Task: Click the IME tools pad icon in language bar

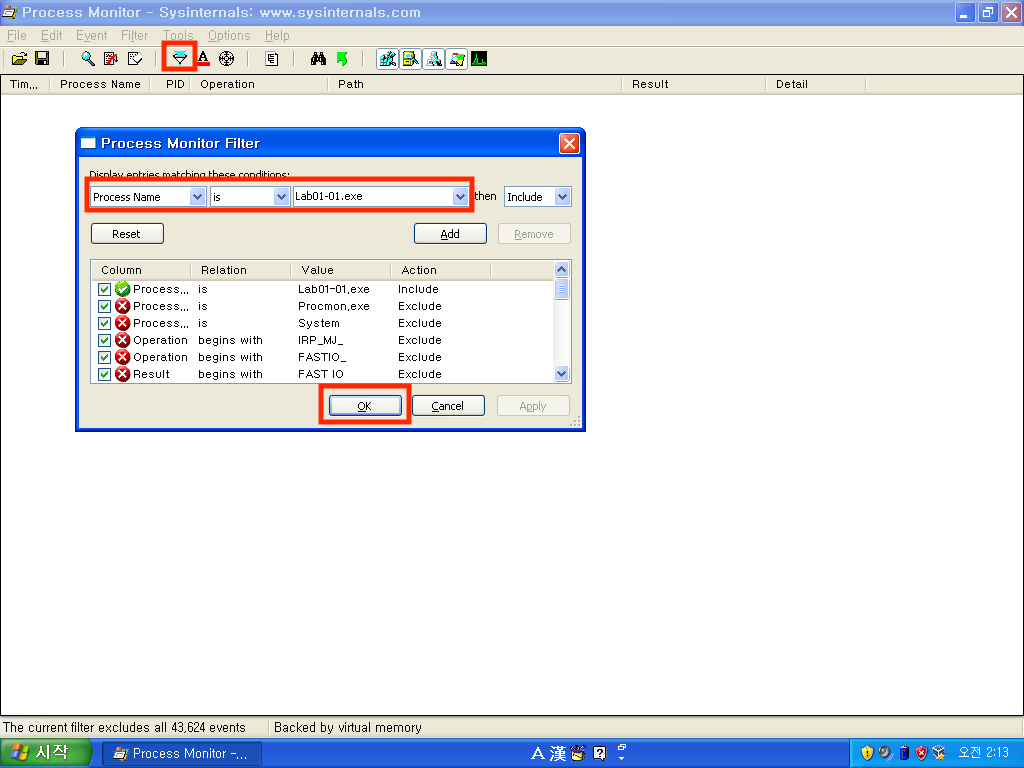Action: [x=578, y=753]
